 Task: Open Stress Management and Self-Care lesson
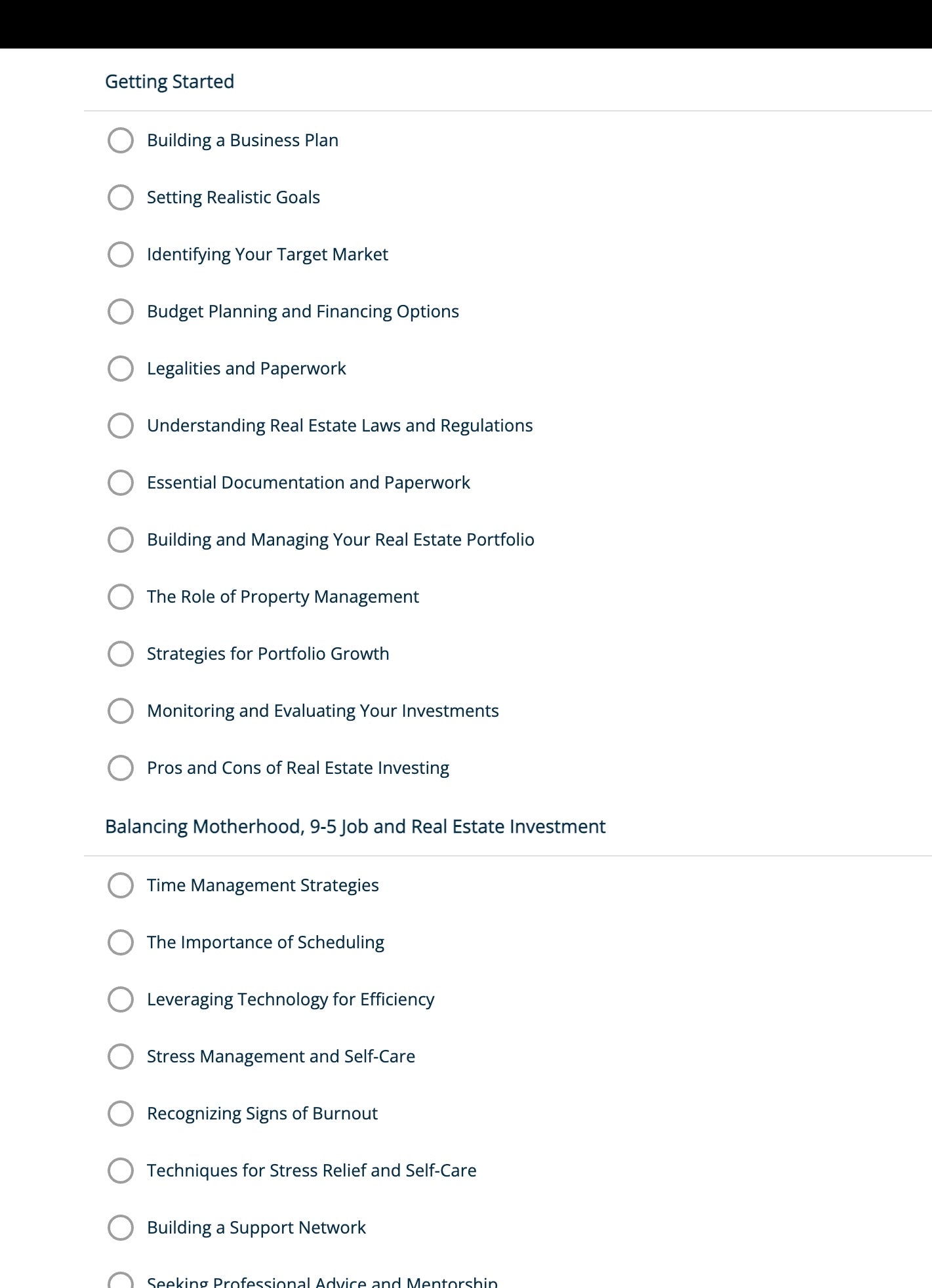pyautogui.click(x=281, y=1057)
